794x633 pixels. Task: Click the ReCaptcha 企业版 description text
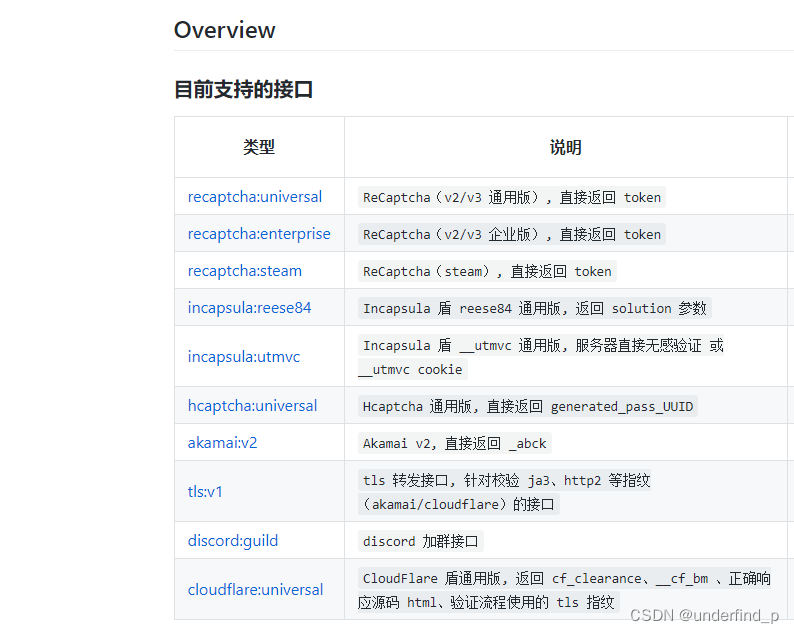512,234
